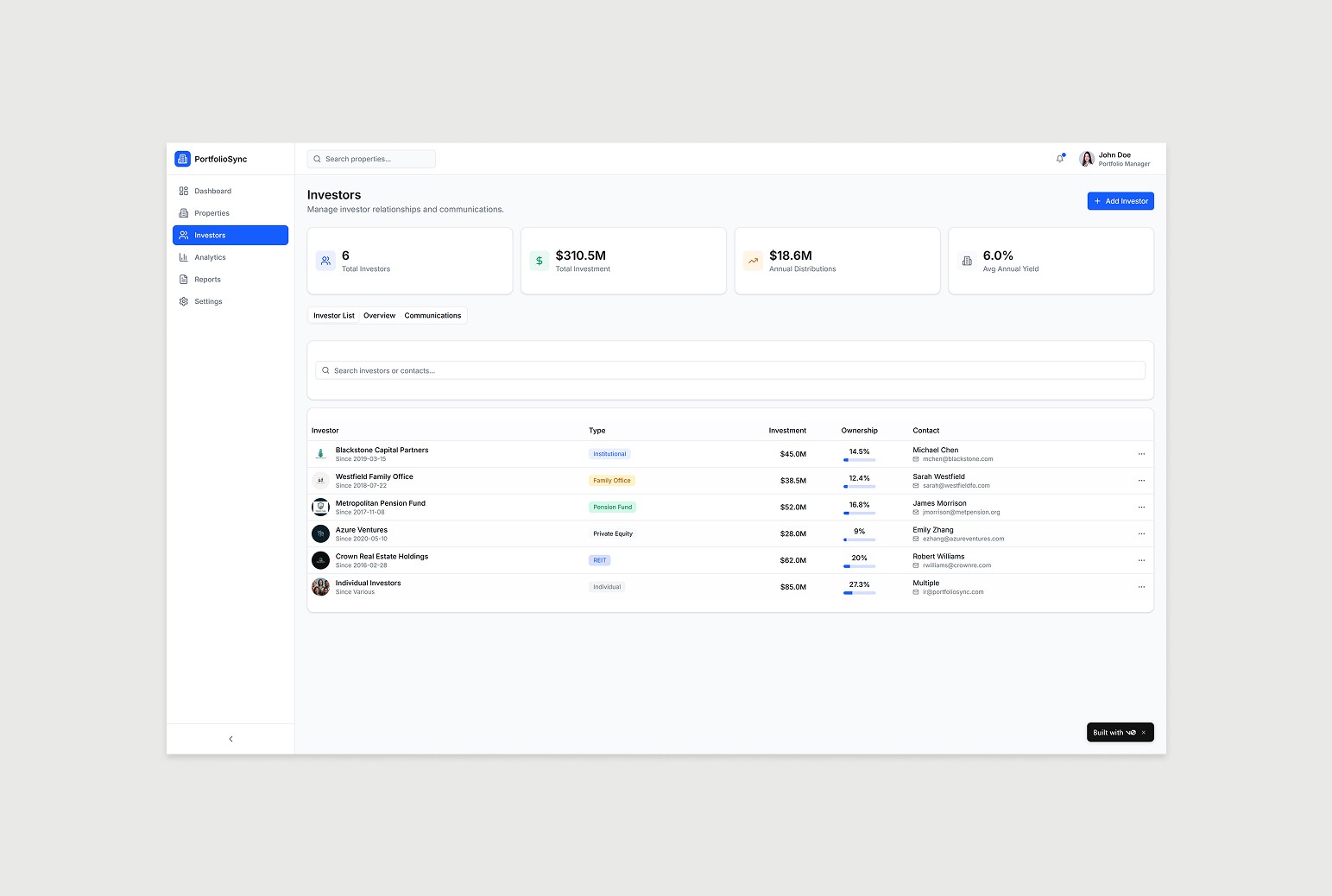Click John Doe's profile avatar
Screen dimensions: 1332x896
tap(1087, 159)
